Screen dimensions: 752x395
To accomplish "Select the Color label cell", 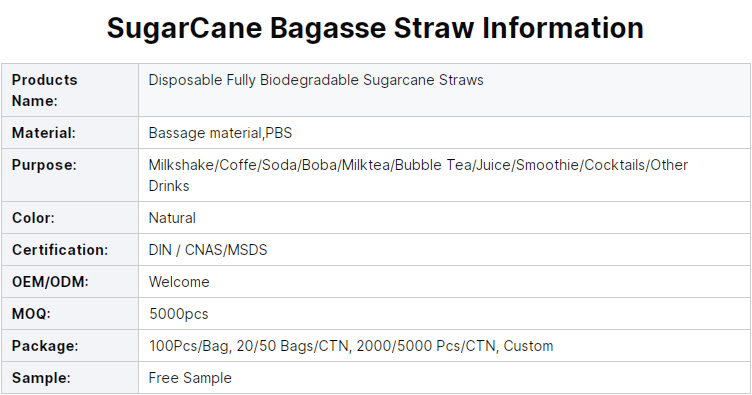I will 70,218.
